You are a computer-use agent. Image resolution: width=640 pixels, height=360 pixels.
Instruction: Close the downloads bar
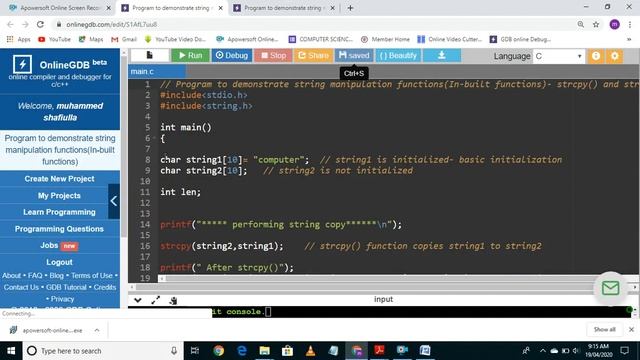point(631,329)
